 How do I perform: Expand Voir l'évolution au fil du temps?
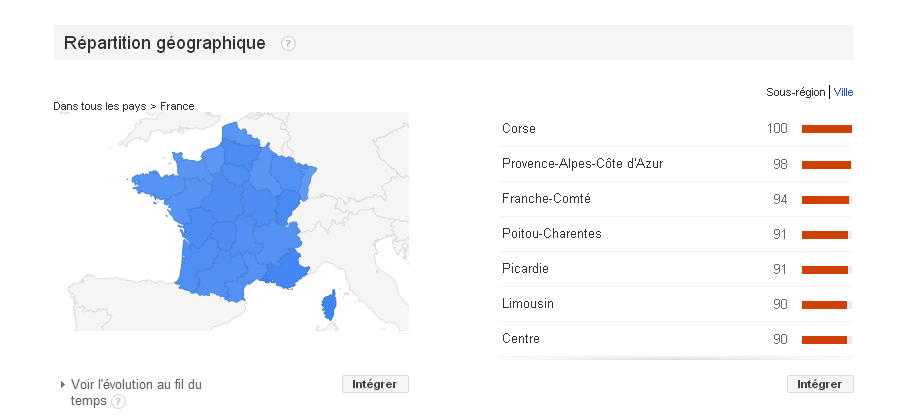pyautogui.click(x=136, y=393)
